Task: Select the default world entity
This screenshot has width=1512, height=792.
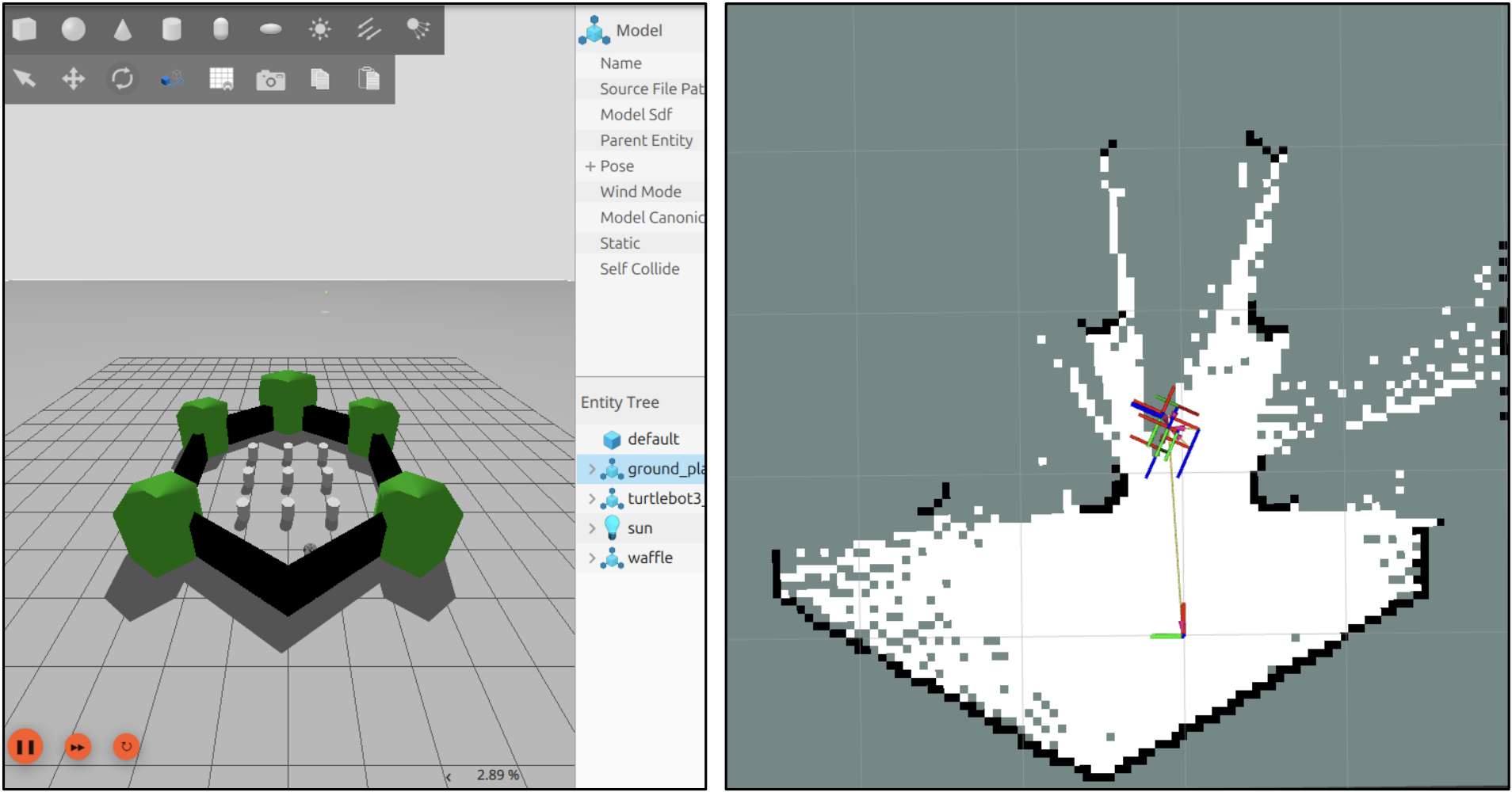Action: coord(651,440)
